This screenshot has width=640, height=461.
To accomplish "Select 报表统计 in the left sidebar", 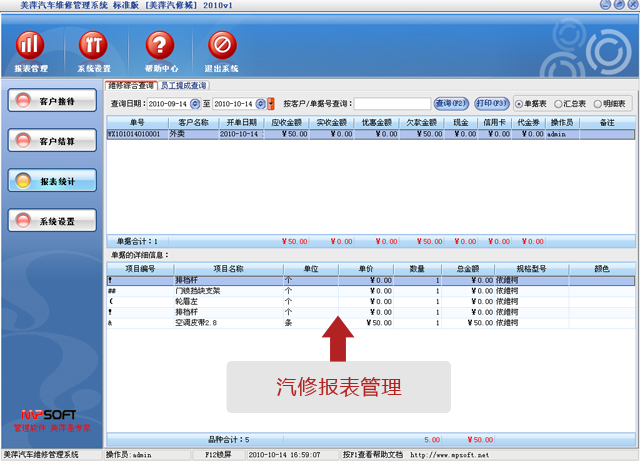I will [x=52, y=181].
